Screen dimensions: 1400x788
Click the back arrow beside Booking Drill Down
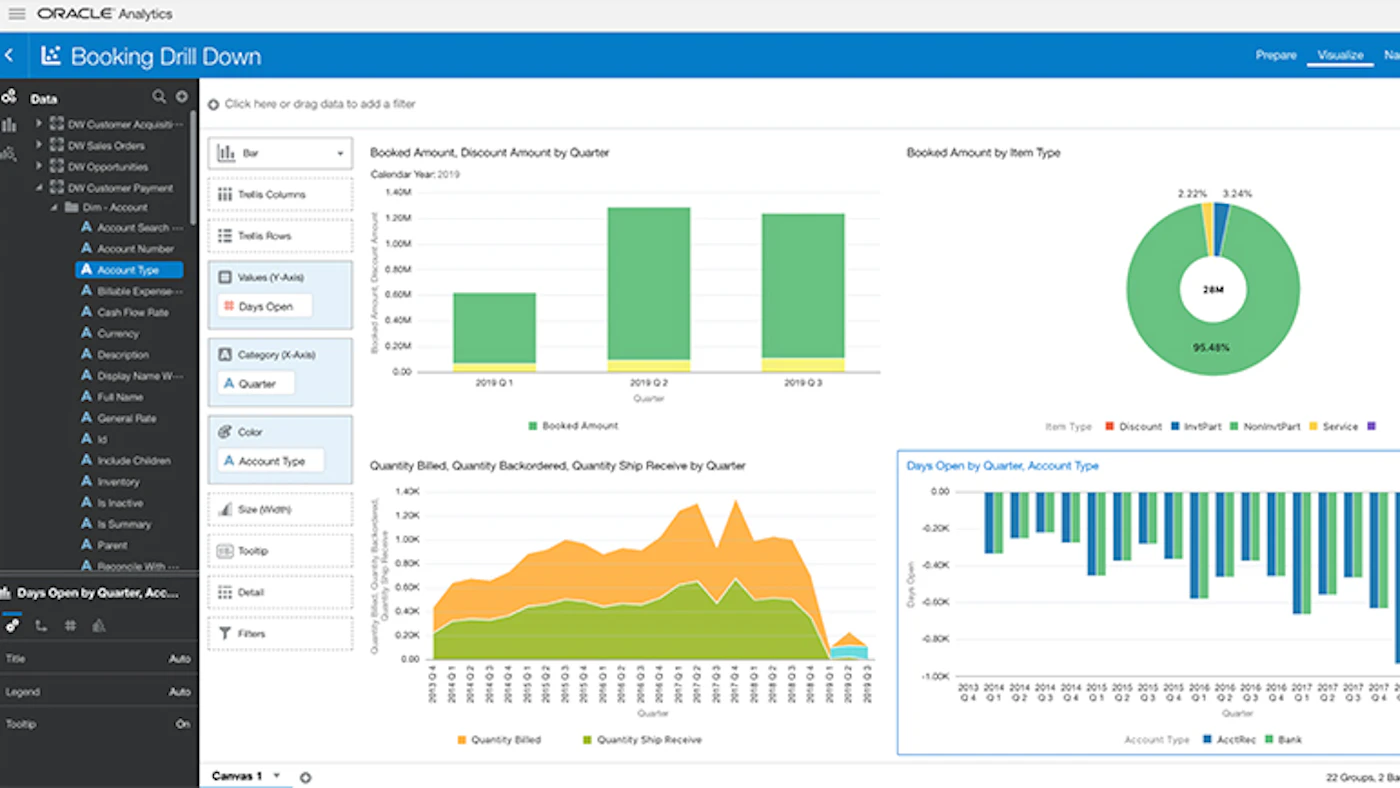point(10,55)
